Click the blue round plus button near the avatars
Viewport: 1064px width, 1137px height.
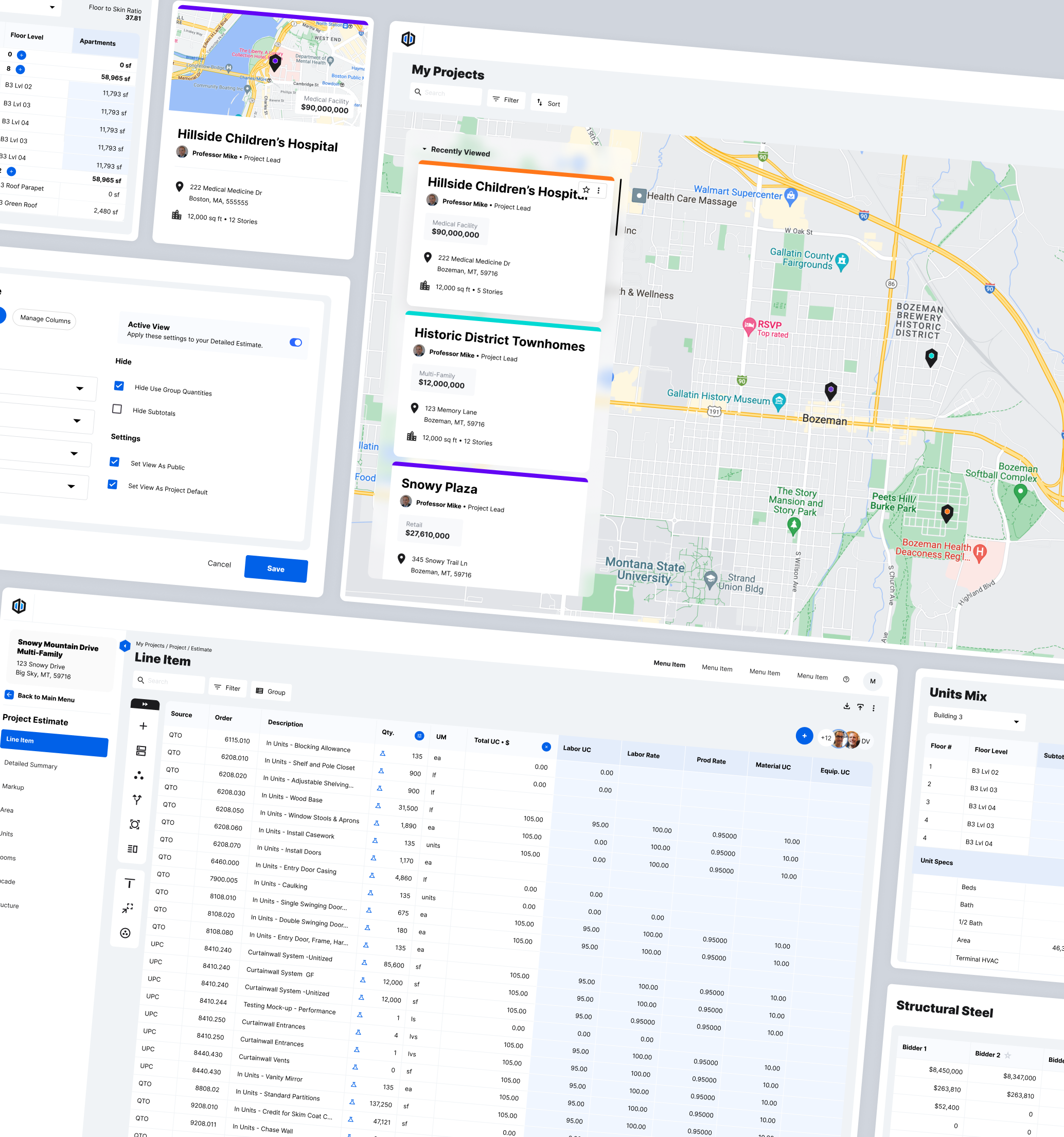tap(804, 736)
